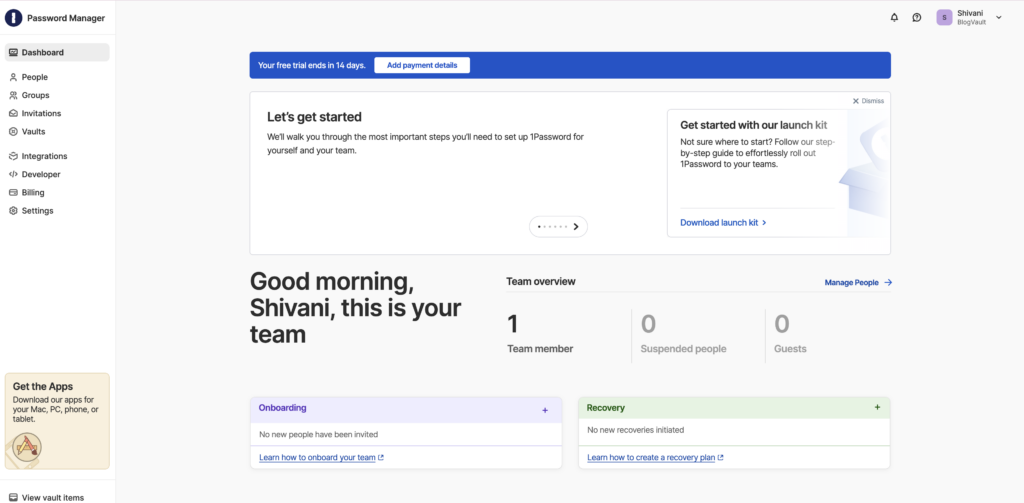Expand Recovery with the plus icon
Image resolution: width=1024 pixels, height=503 pixels.
(877, 407)
